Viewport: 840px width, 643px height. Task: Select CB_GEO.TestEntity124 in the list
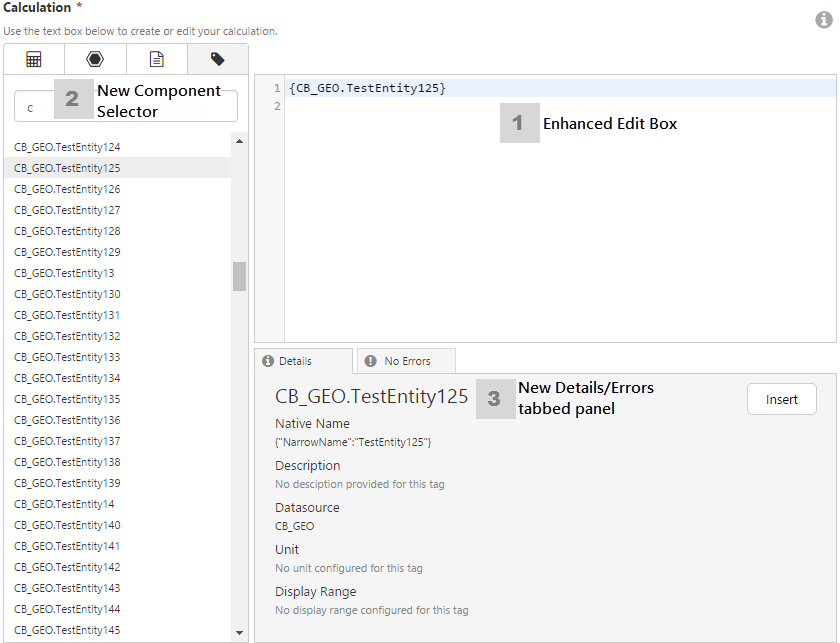(67, 147)
